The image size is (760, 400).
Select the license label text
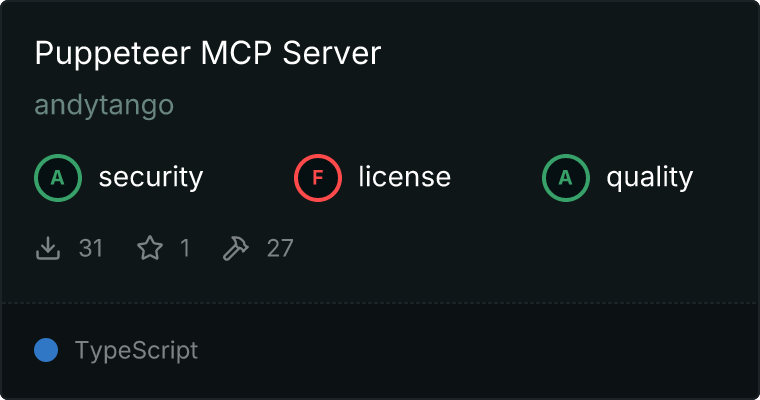[x=405, y=176]
